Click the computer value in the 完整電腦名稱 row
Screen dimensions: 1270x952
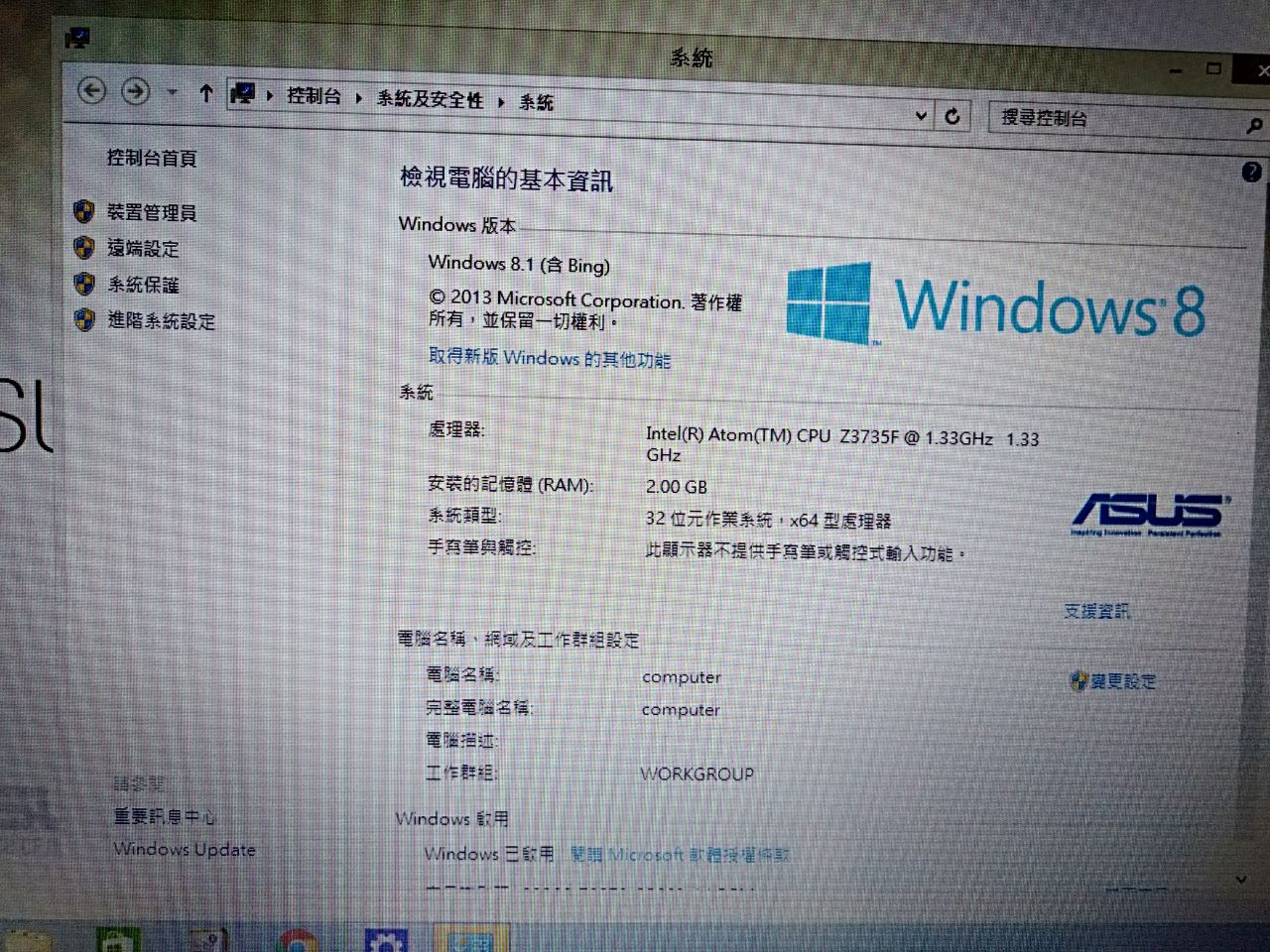[682, 710]
